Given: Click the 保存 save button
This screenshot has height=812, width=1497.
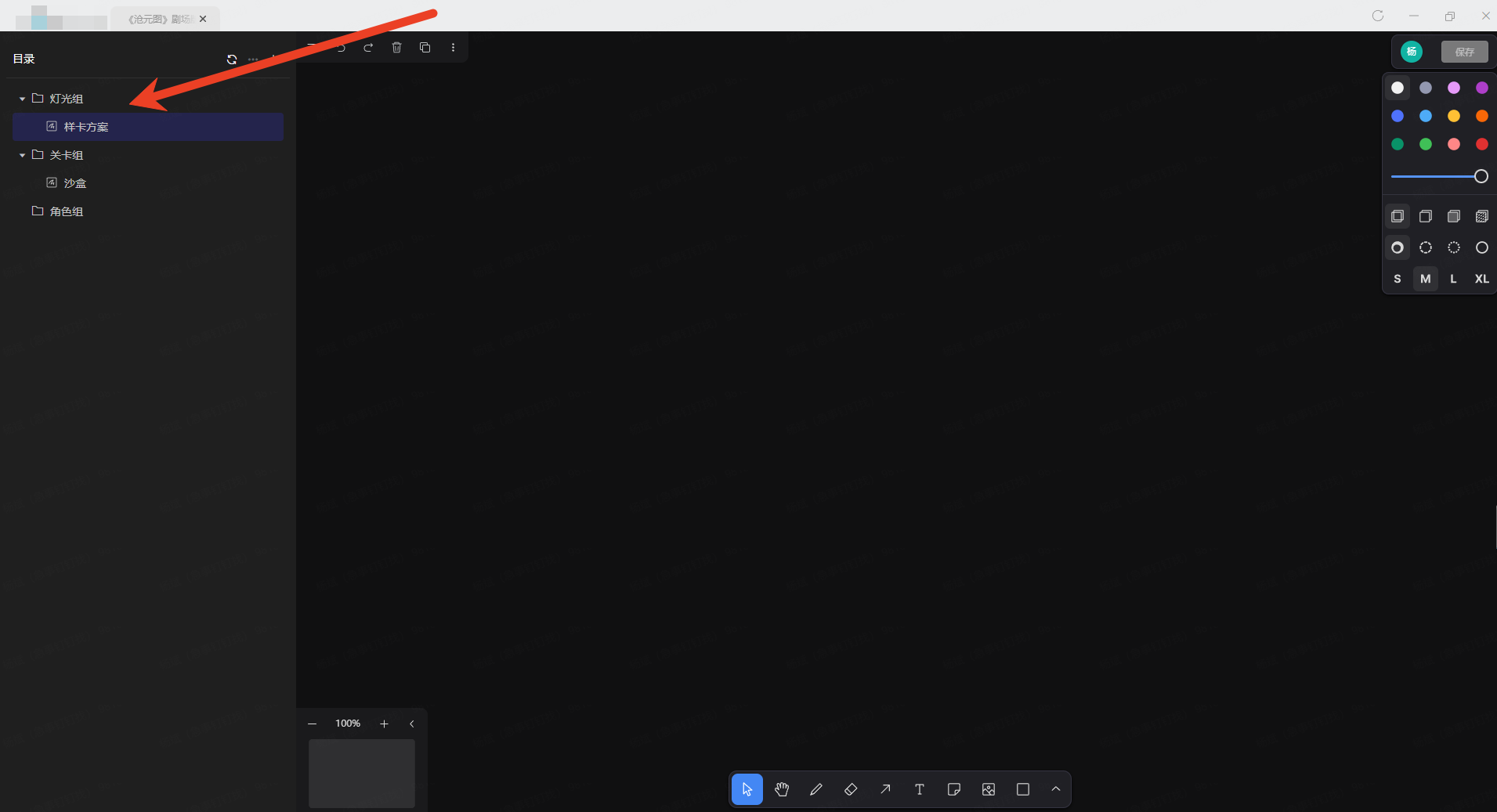Looking at the screenshot, I should pyautogui.click(x=1465, y=52).
